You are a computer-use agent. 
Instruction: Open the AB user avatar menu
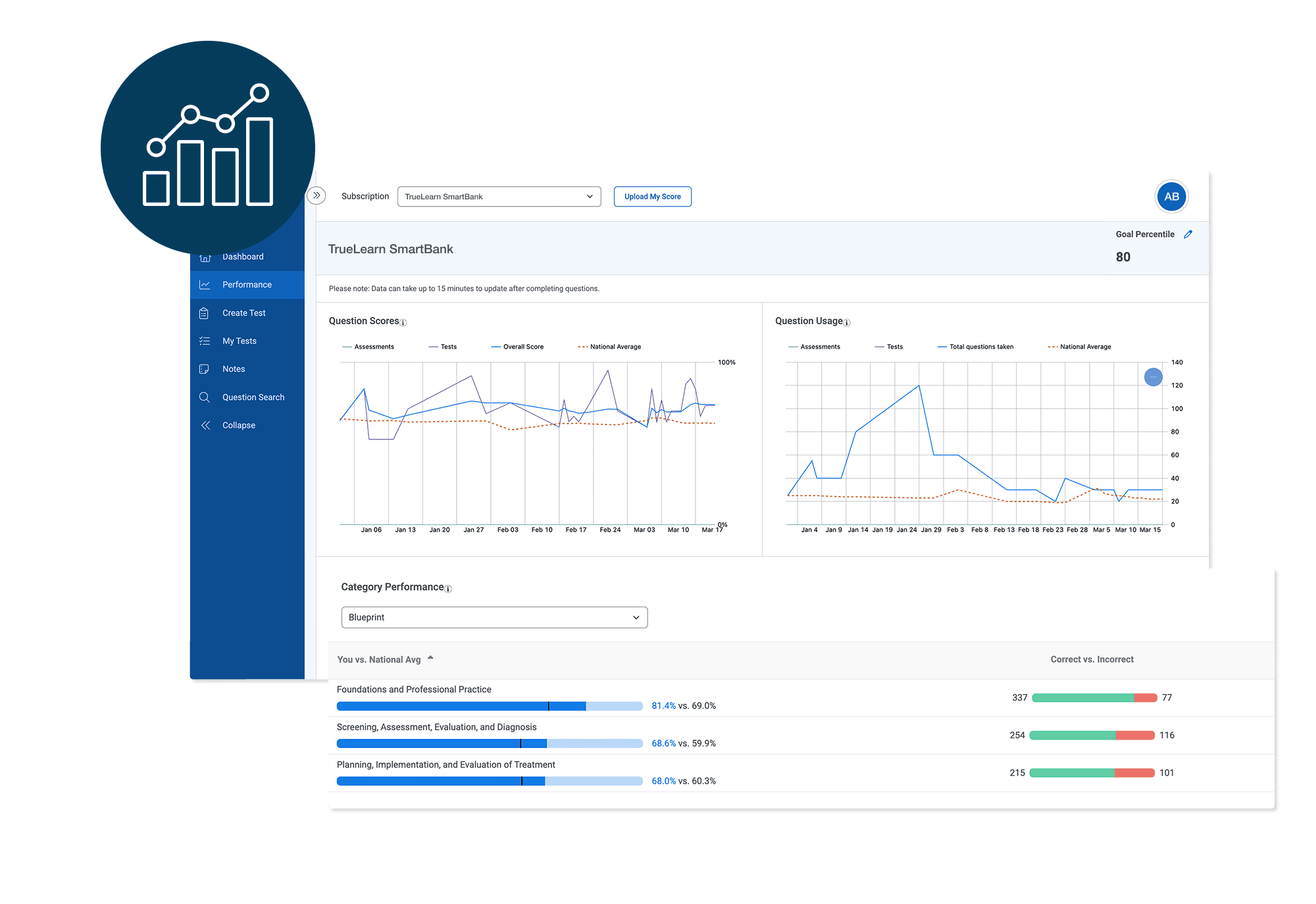tap(1171, 197)
